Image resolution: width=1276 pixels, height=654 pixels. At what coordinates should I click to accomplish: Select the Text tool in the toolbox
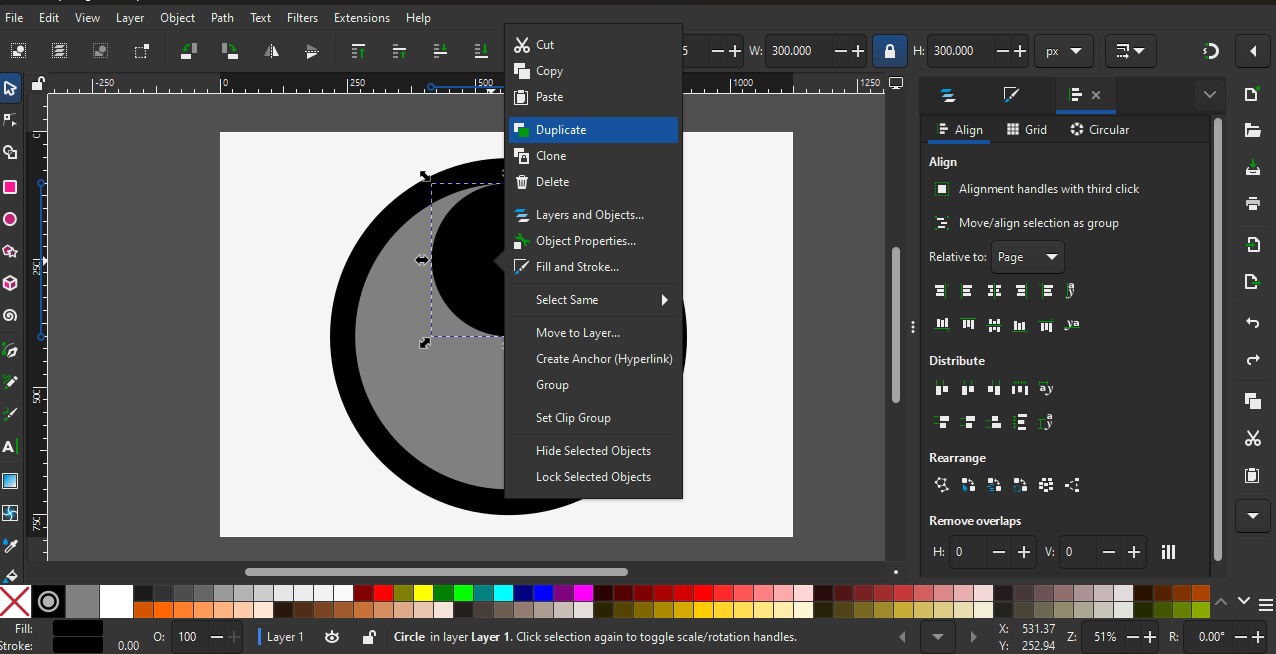pos(10,447)
